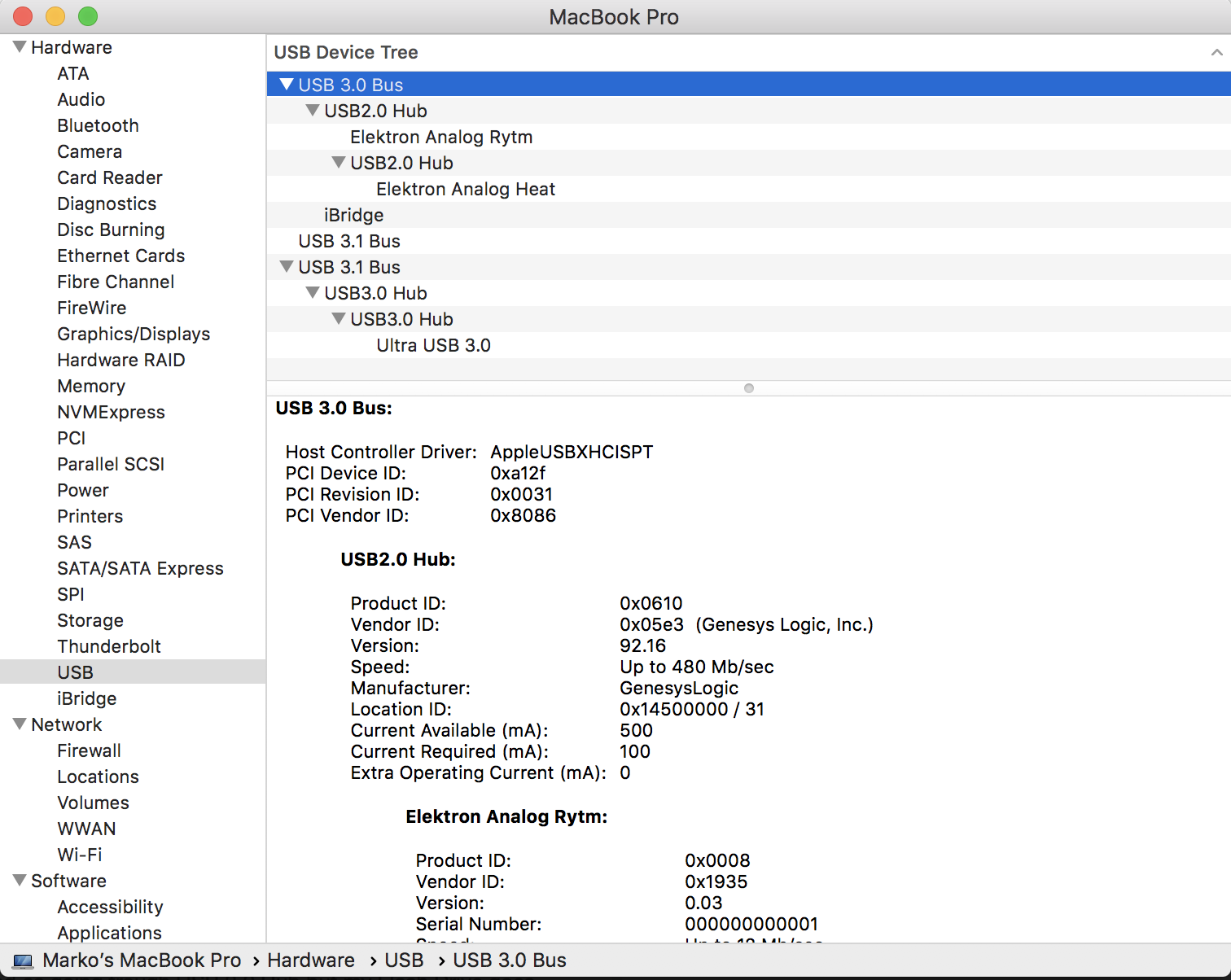1231x980 pixels.
Task: Select Hardware RAID in sidebar
Action: [x=121, y=360]
